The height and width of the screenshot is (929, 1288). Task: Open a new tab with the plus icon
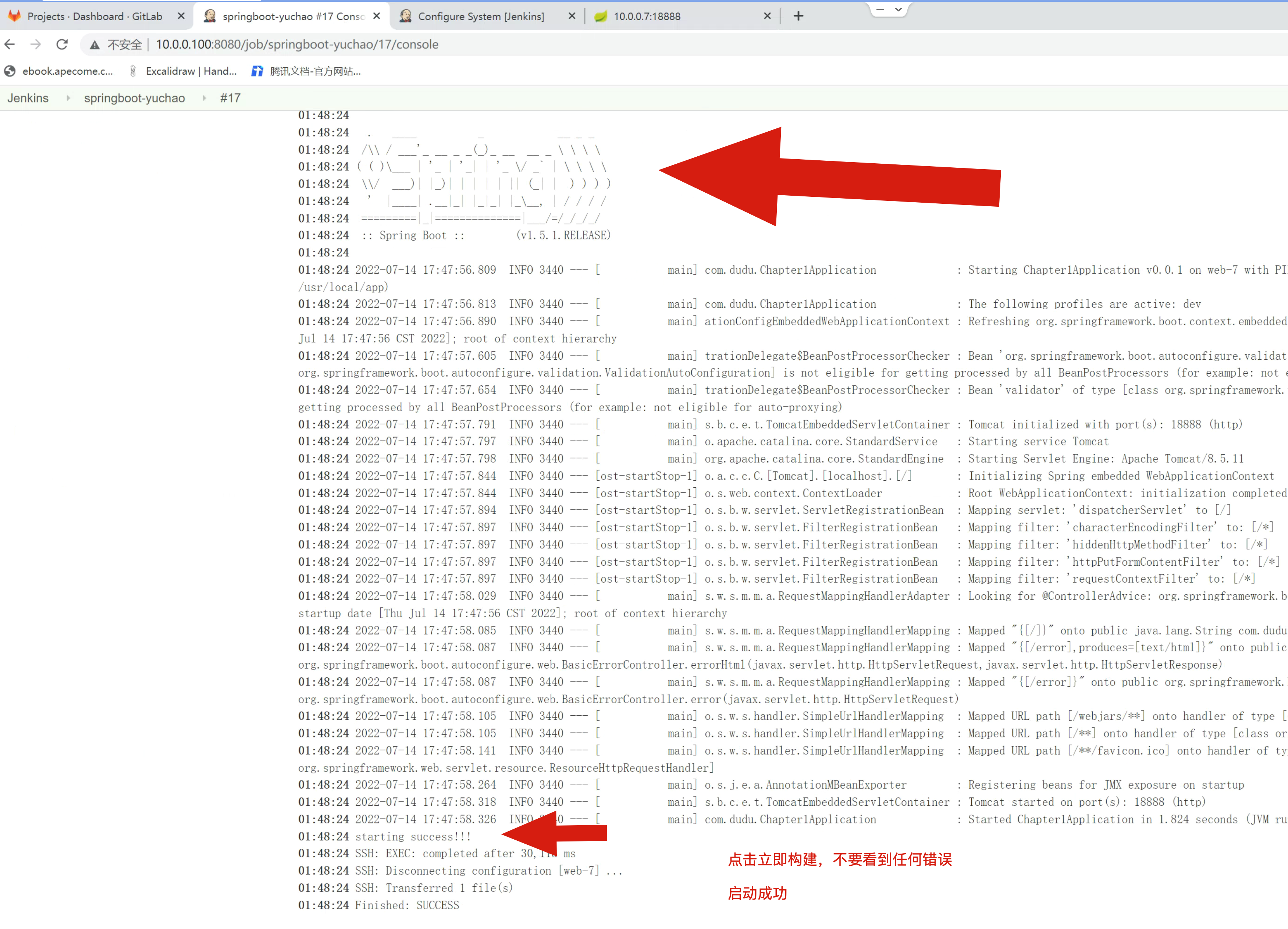click(798, 16)
